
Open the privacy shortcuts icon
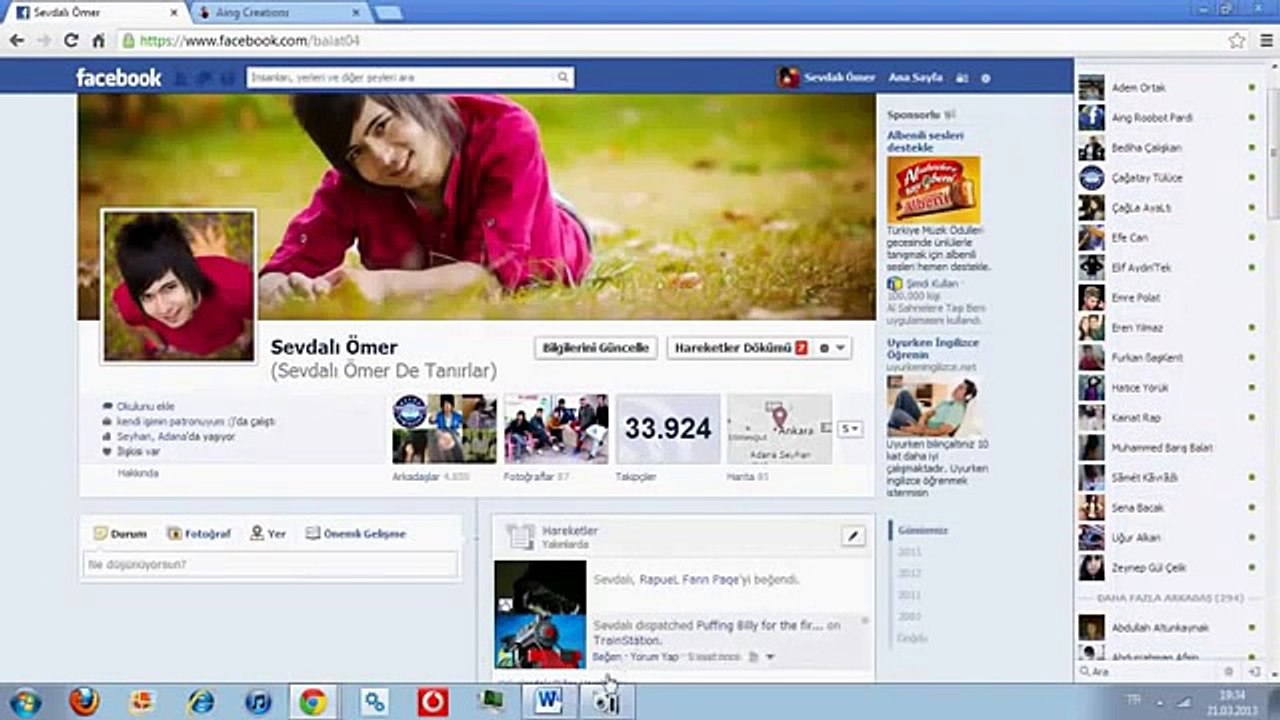pyautogui.click(x=962, y=77)
